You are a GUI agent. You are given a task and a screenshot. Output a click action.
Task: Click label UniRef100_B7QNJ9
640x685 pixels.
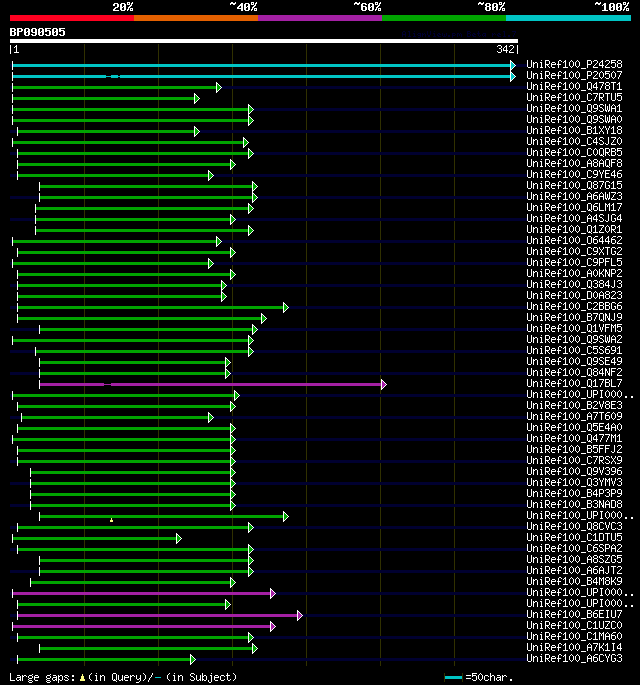(574, 317)
